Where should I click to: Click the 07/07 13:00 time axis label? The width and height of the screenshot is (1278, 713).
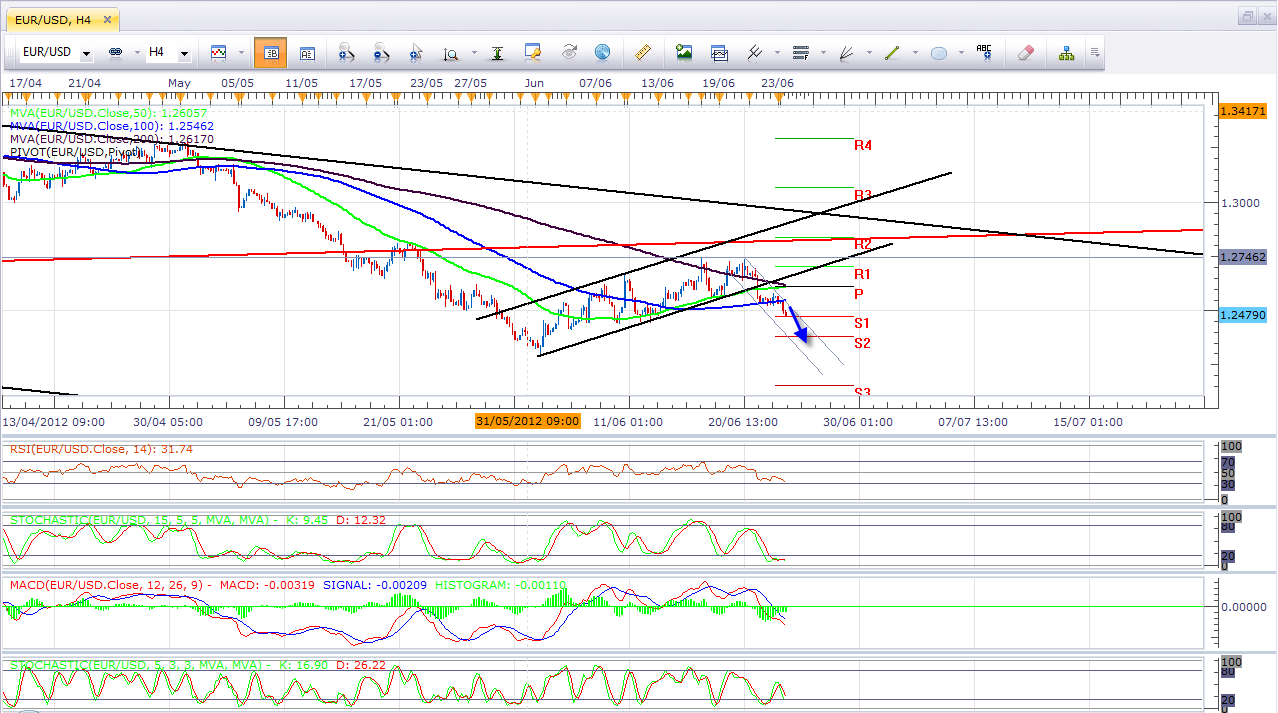(973, 422)
